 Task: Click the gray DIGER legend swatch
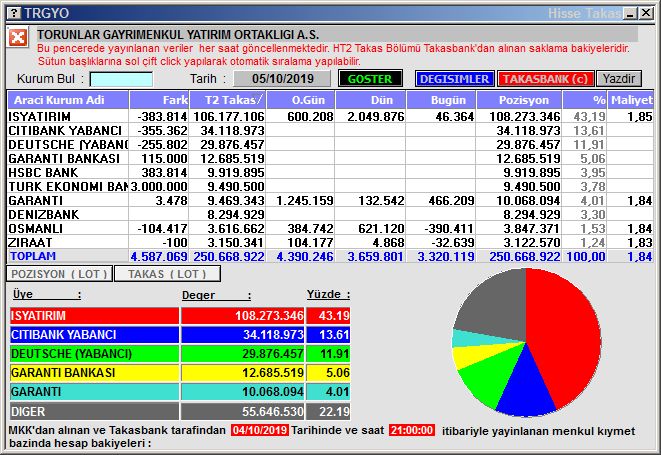[x=94, y=411]
